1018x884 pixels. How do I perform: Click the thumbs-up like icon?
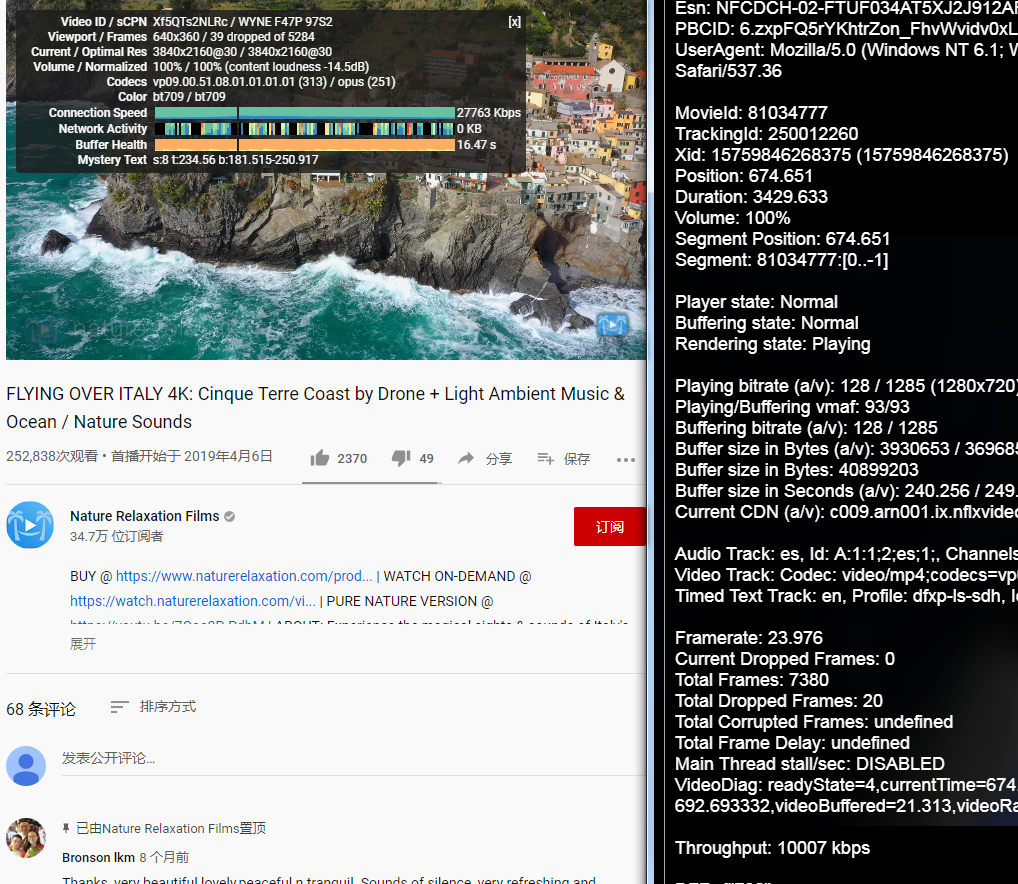(320, 458)
